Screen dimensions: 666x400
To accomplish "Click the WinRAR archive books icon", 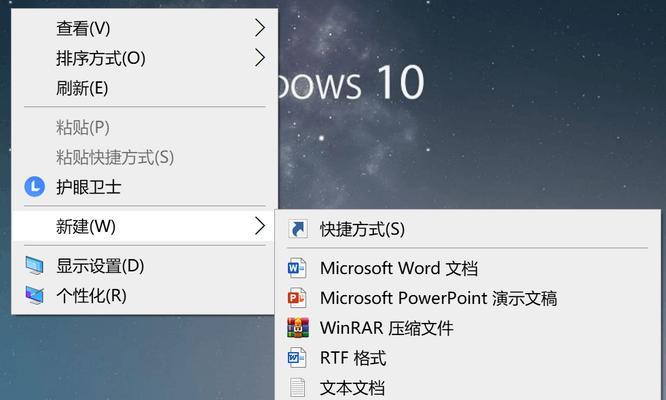I will (x=298, y=327).
